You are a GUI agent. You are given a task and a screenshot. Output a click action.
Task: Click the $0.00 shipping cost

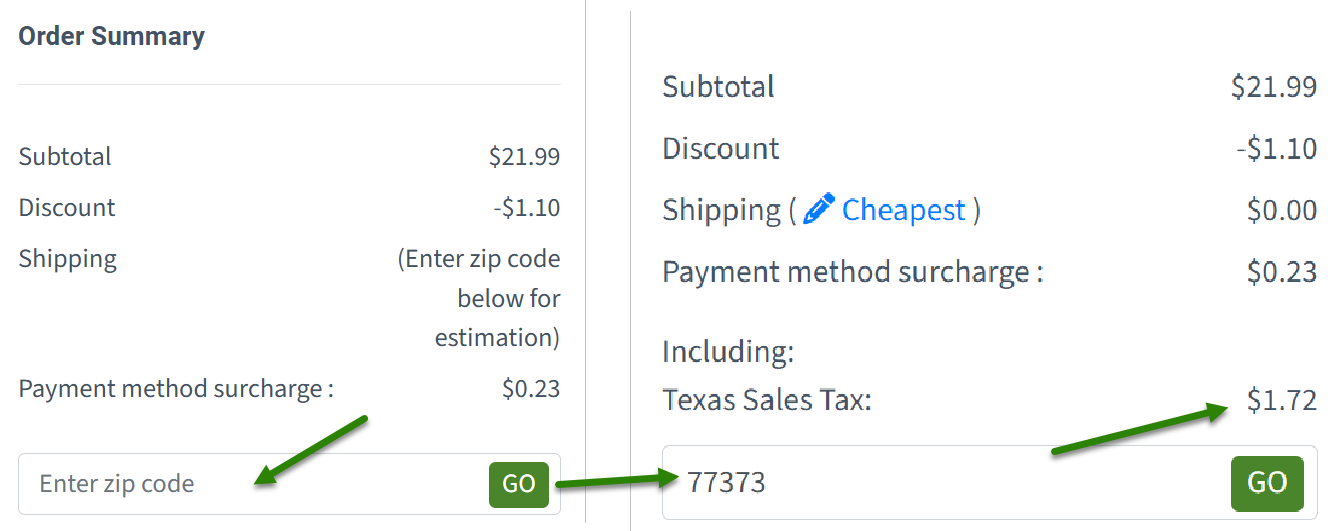(1282, 210)
